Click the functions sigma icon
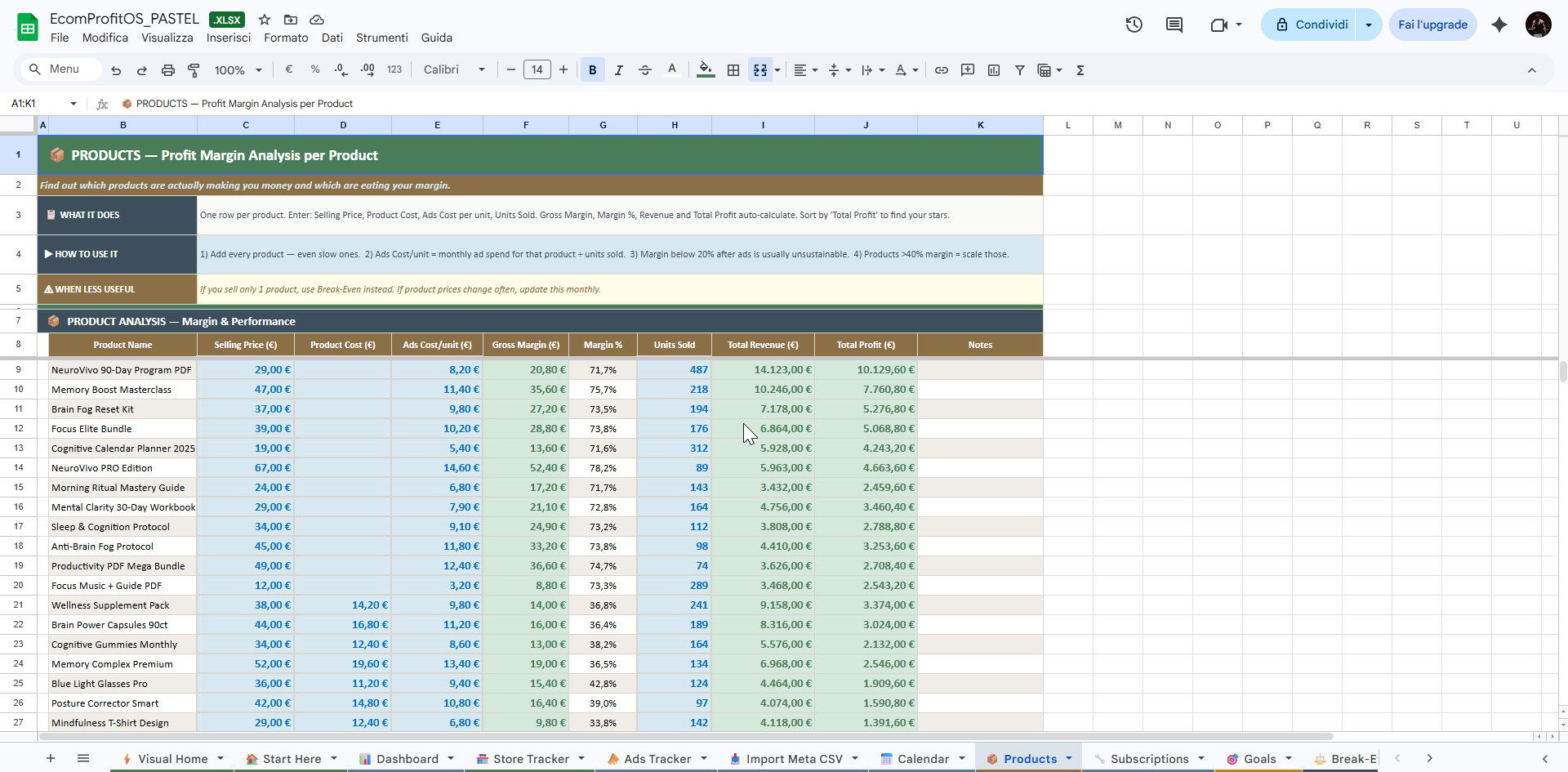Viewport: 1568px width, 772px height. pyautogui.click(x=1080, y=70)
